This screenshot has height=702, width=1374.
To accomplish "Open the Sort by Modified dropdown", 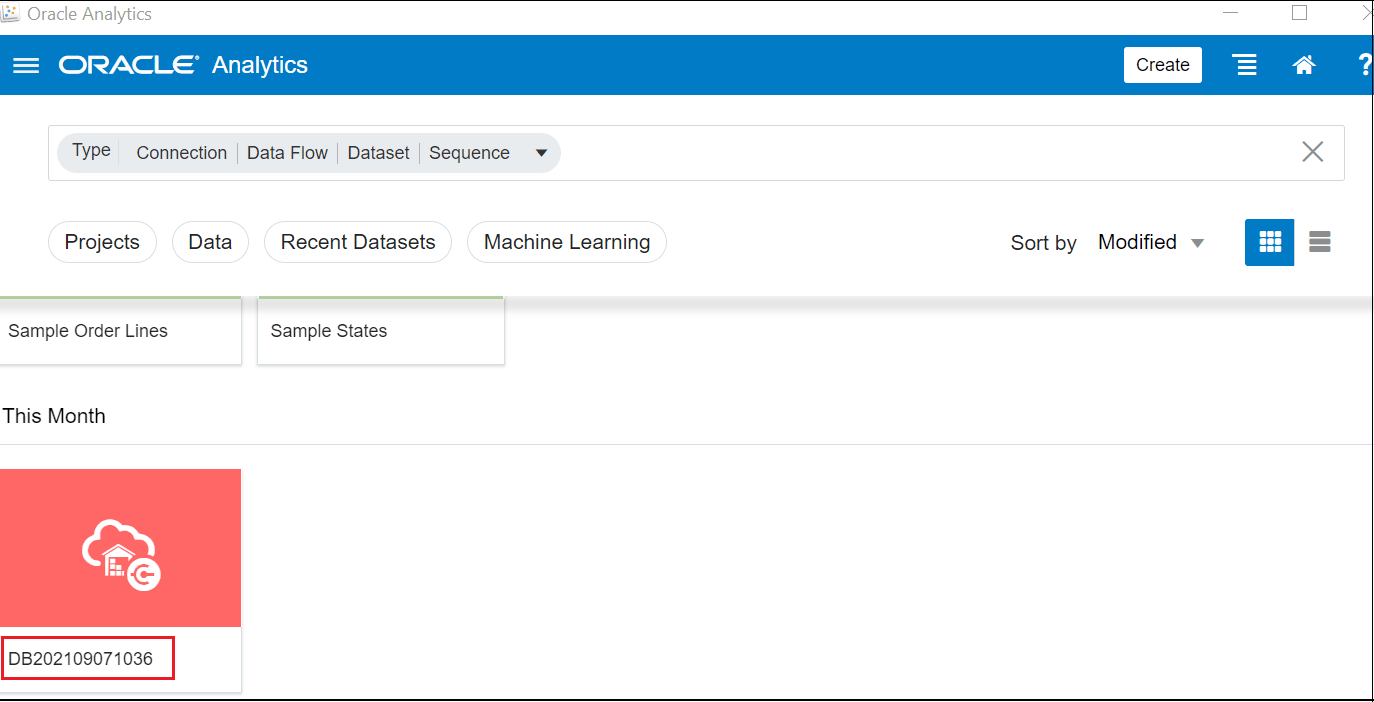I will 1150,242.
